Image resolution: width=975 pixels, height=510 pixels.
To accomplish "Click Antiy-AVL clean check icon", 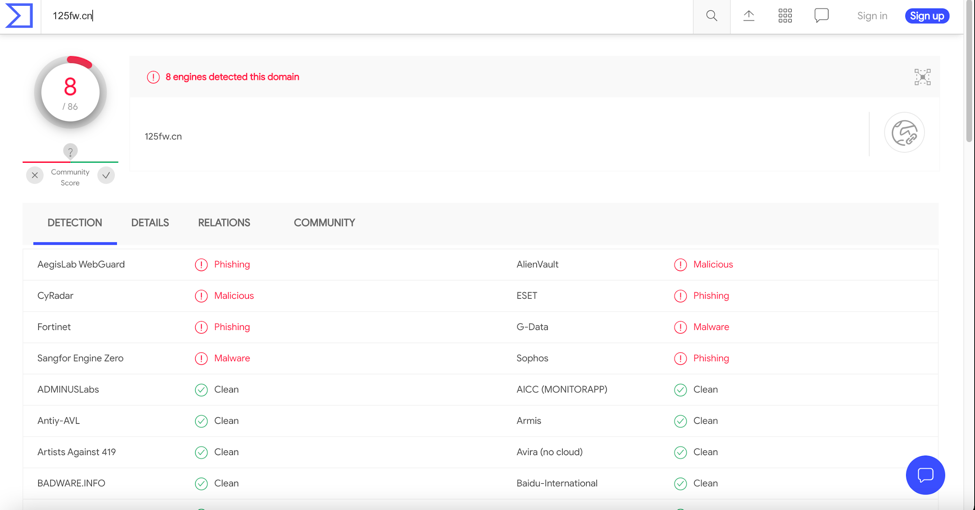I will 201,421.
